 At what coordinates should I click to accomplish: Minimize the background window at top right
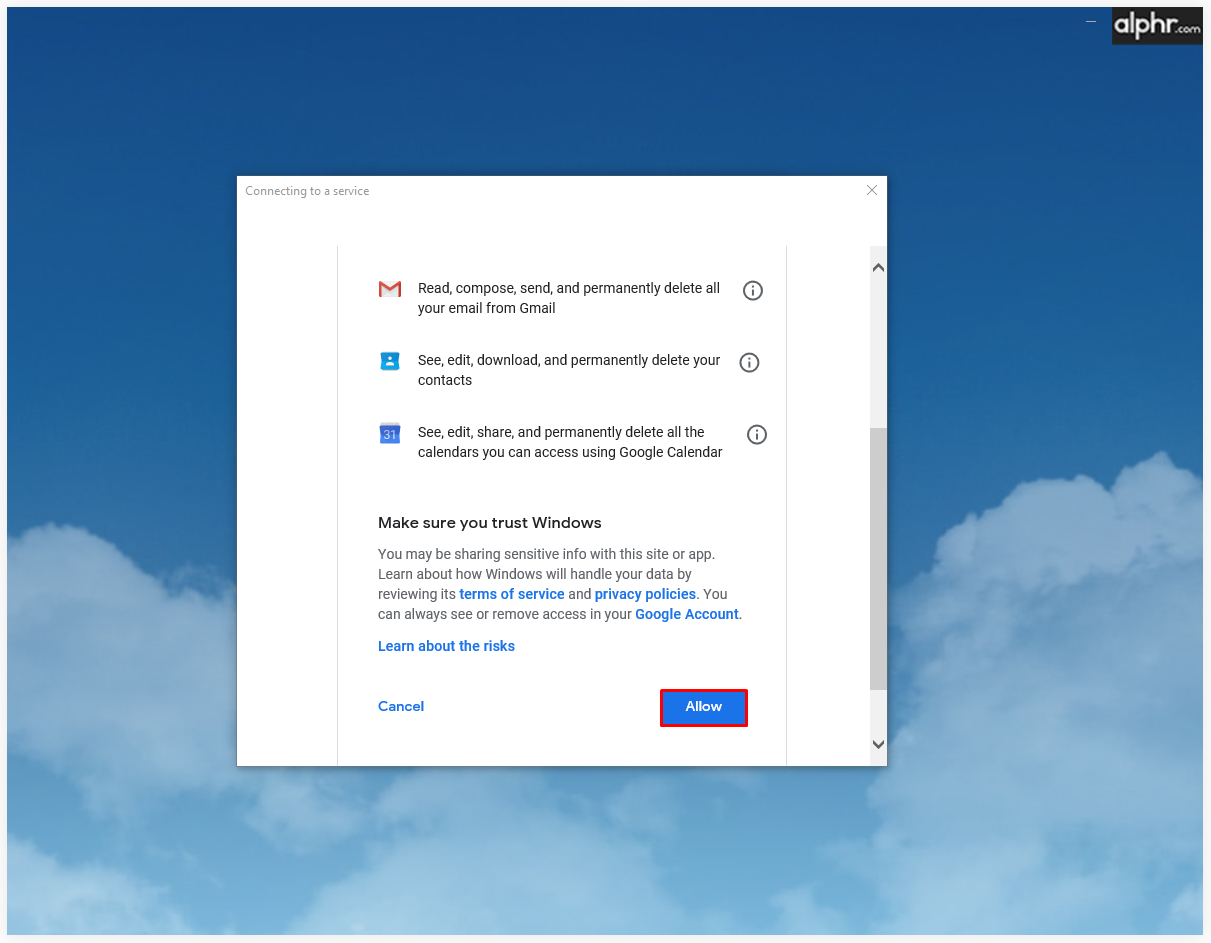click(x=1091, y=21)
